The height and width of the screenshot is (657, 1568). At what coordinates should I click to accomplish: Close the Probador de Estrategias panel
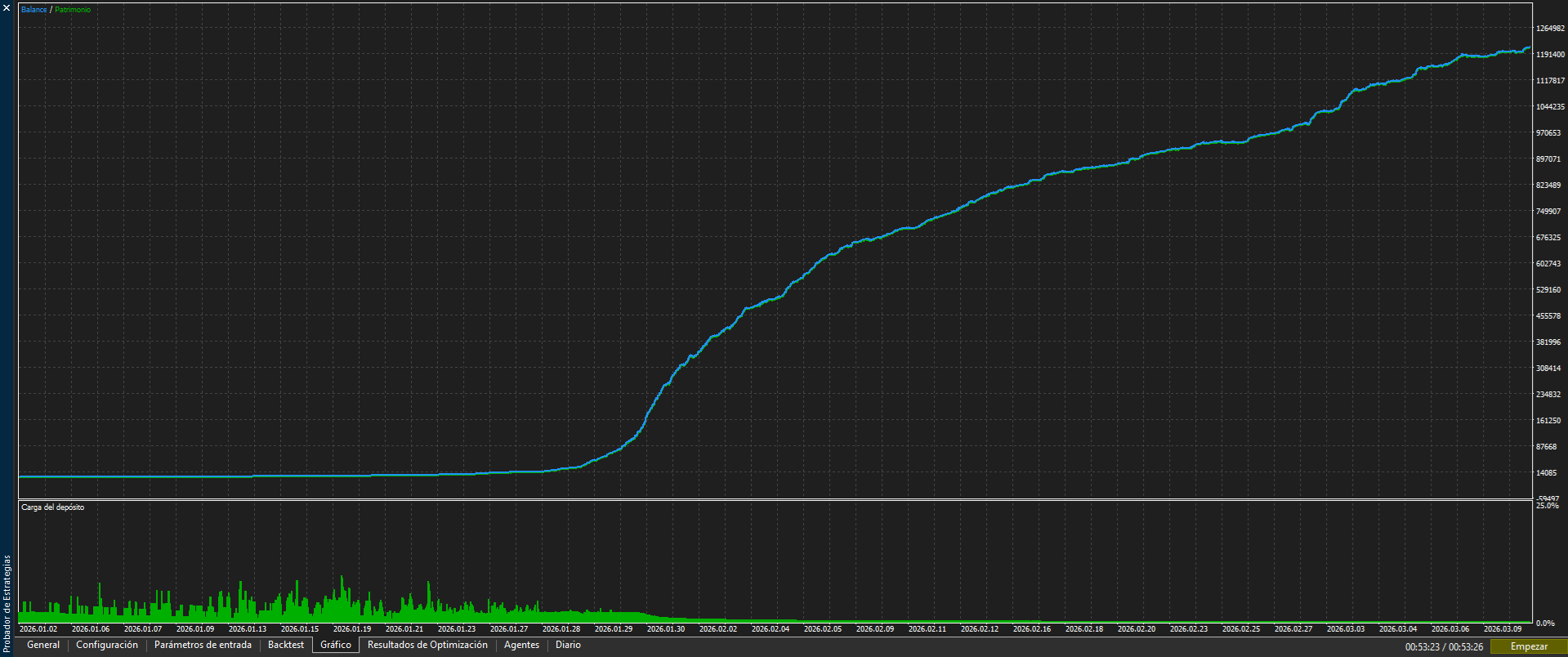(x=7, y=8)
